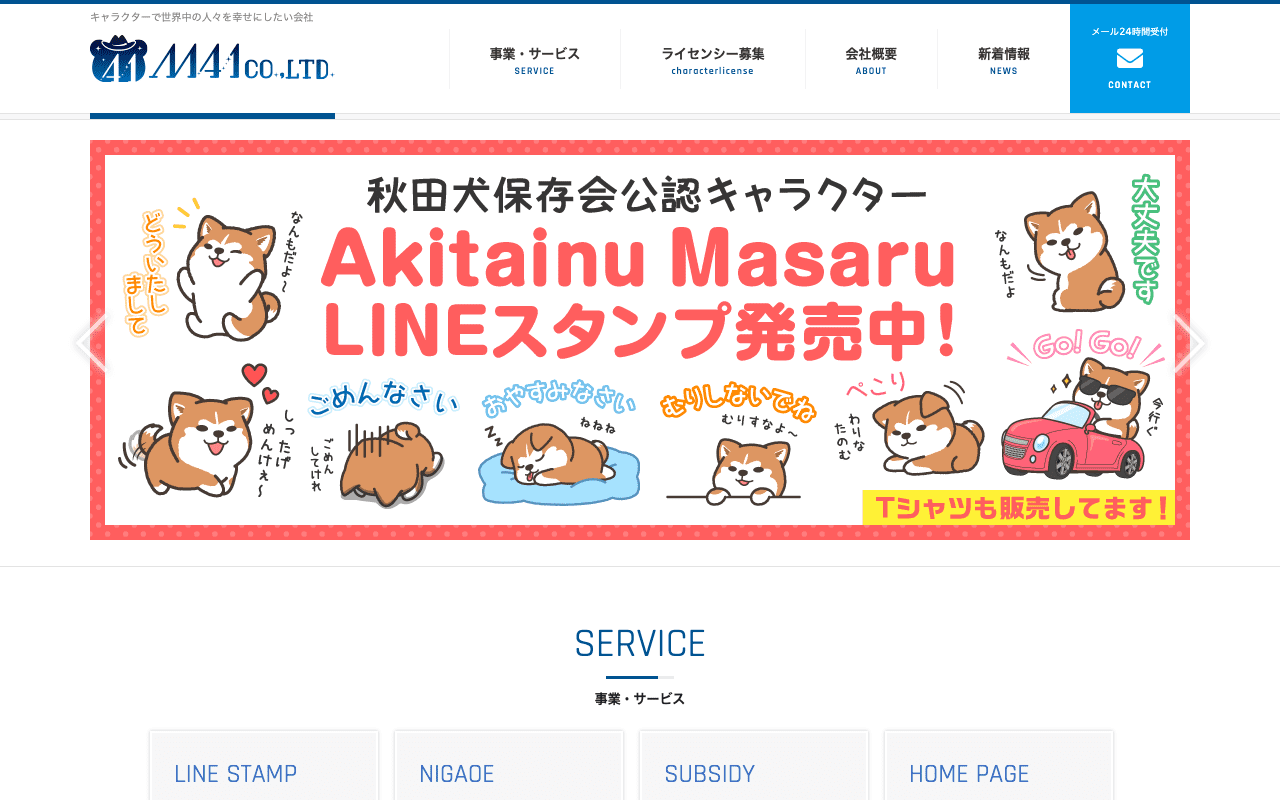Advance the slider with right arrow

pos(1189,342)
